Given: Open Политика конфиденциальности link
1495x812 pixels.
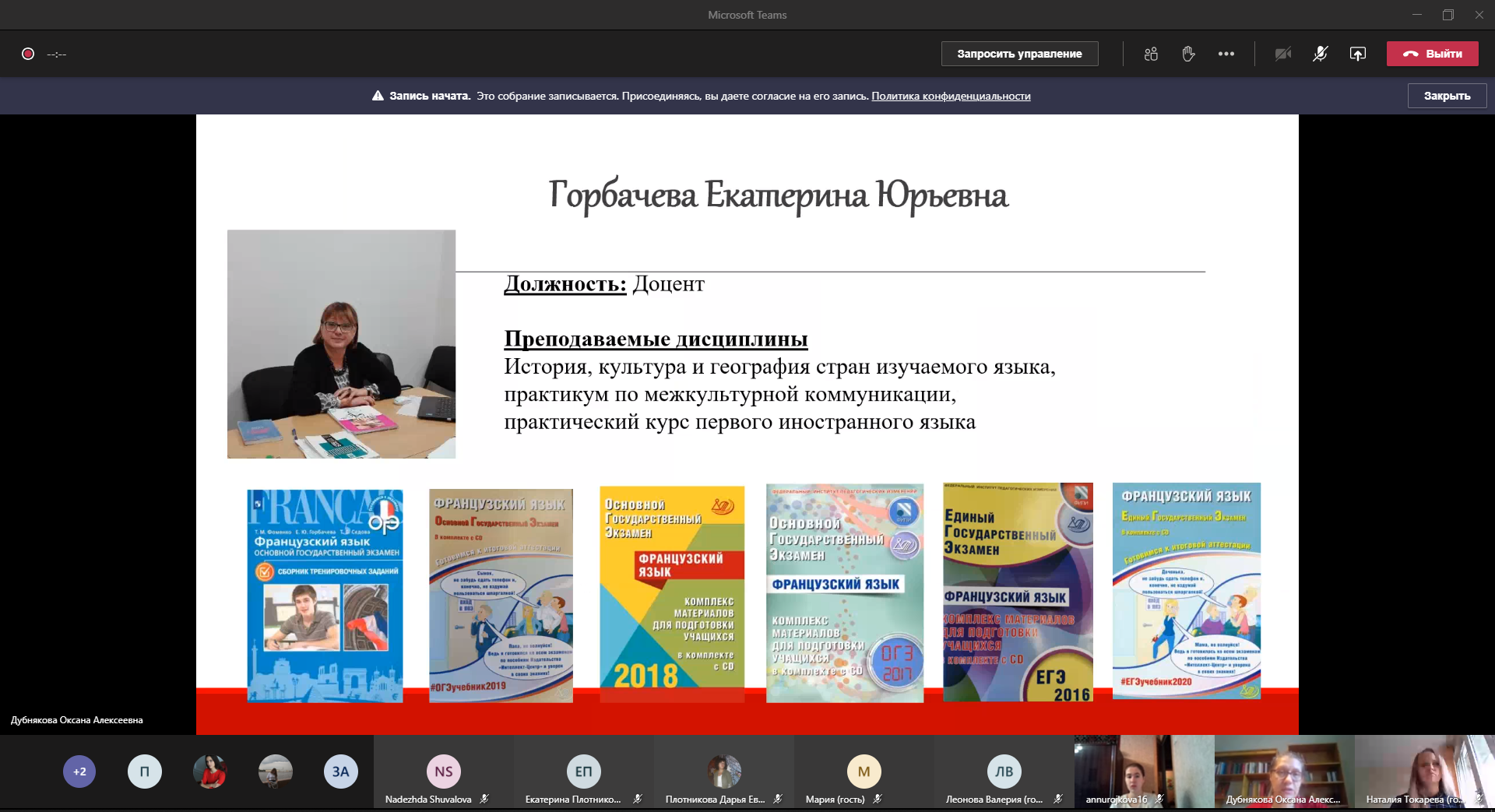Looking at the screenshot, I should [x=951, y=96].
